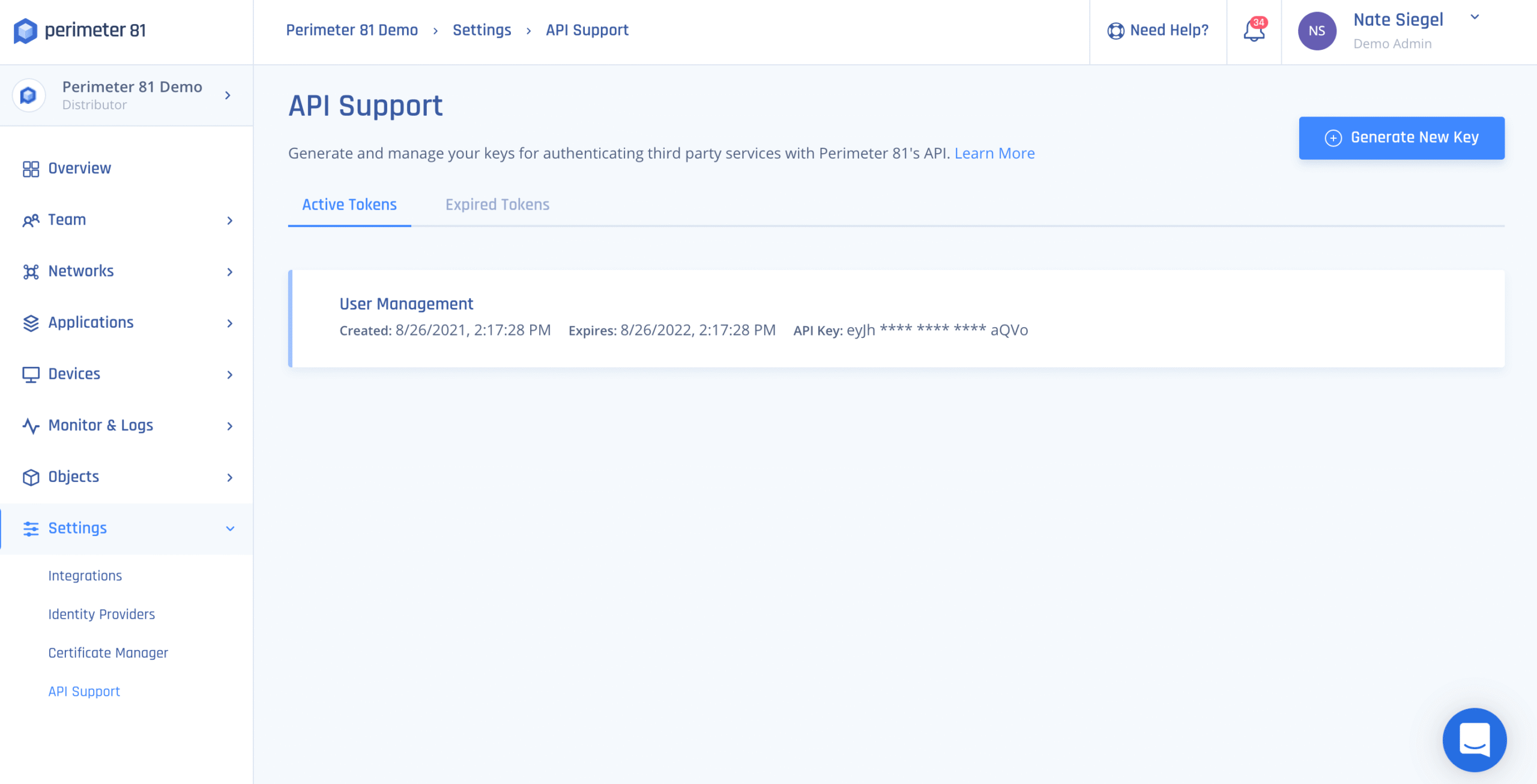Click API Support breadcrumb link
Viewport: 1537px width, 784px height.
coord(587,30)
